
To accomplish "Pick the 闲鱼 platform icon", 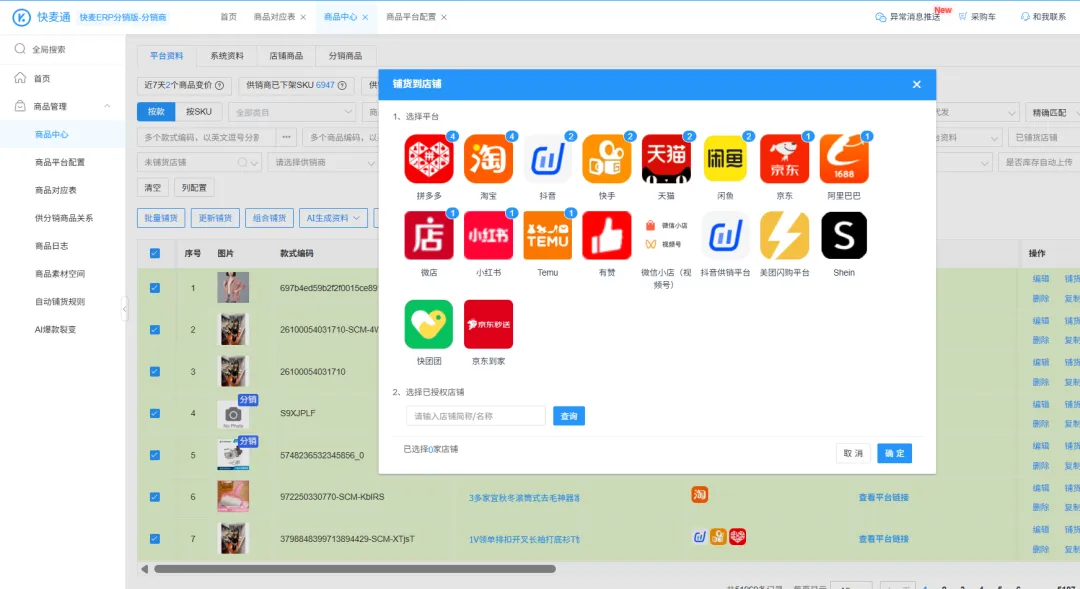I will 725,159.
